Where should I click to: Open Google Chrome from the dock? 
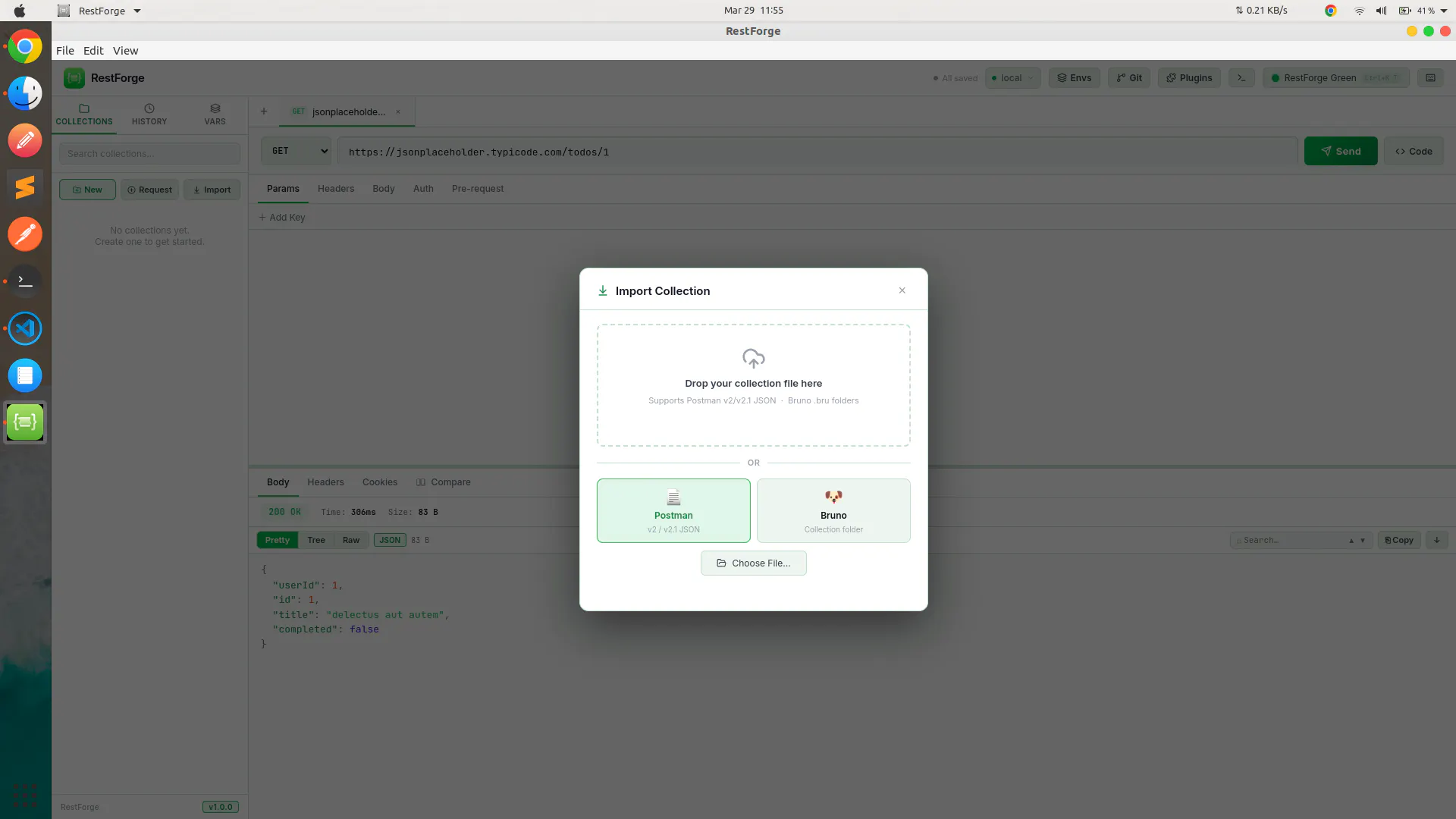point(25,47)
